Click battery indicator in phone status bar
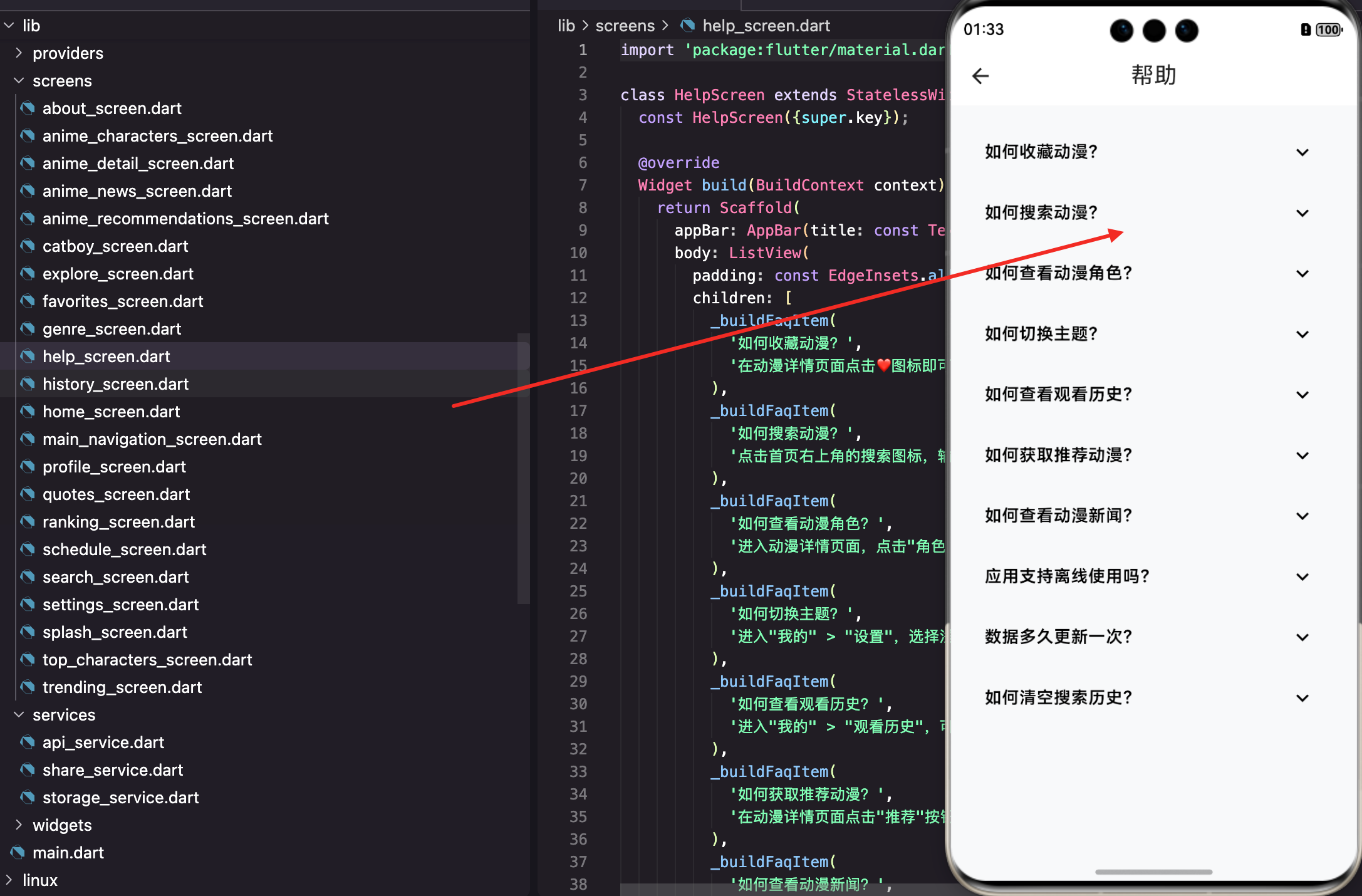 point(1328,29)
